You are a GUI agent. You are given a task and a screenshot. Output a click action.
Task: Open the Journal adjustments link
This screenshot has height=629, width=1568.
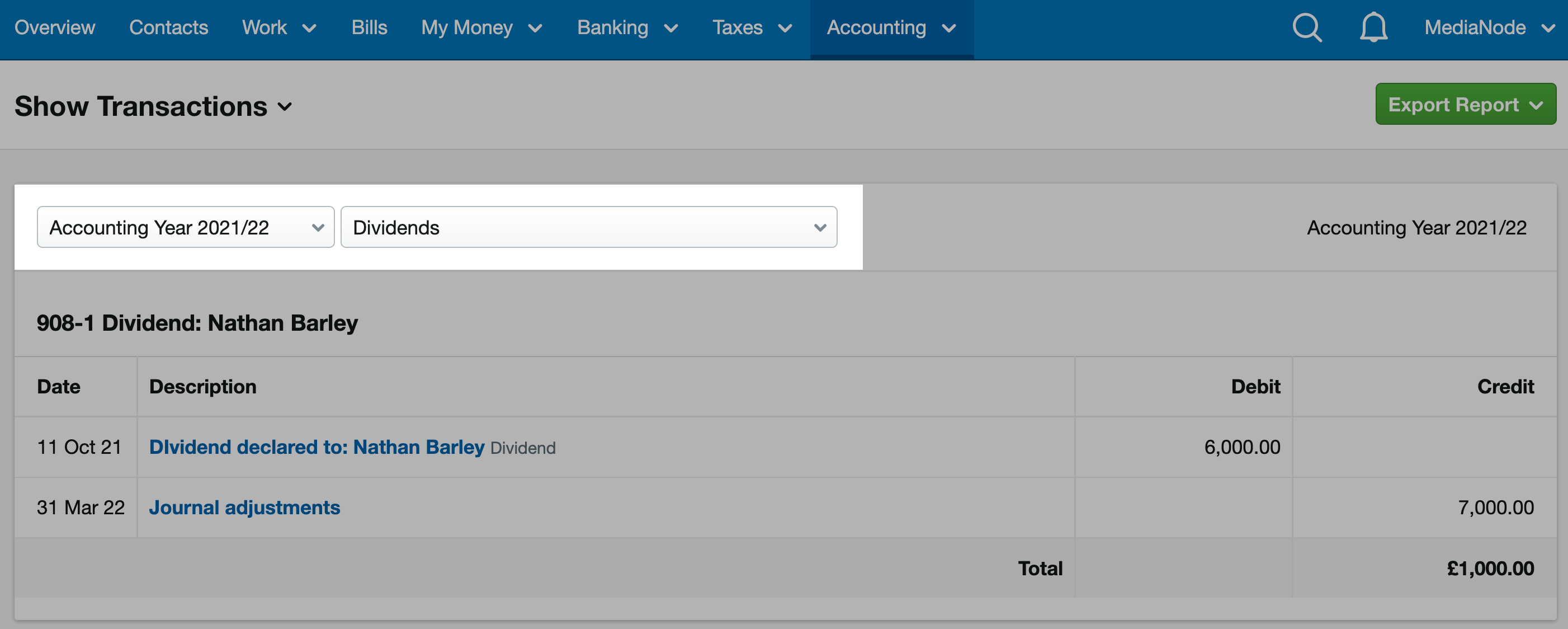[x=245, y=507]
